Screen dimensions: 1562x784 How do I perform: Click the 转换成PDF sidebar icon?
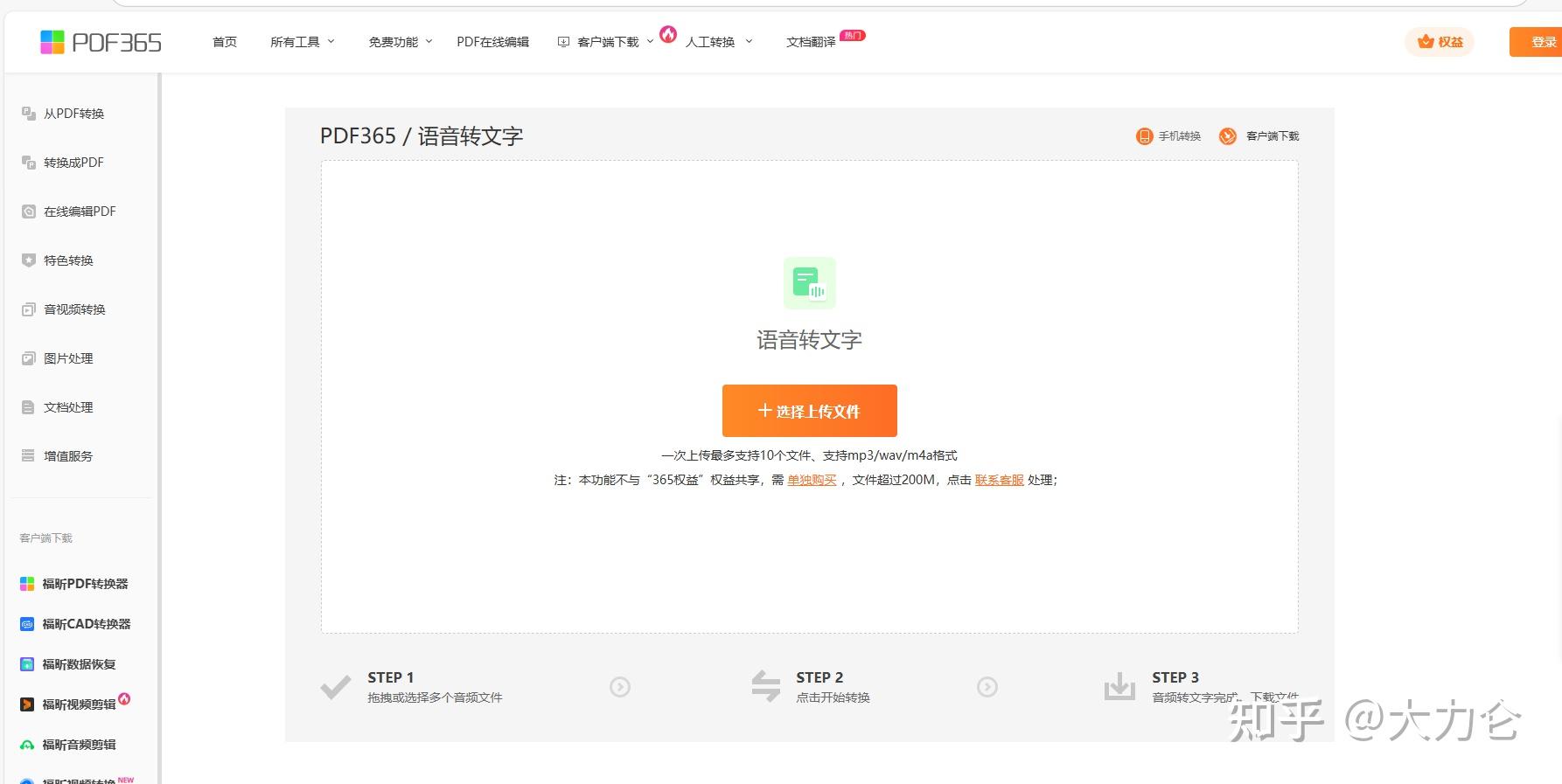29,163
